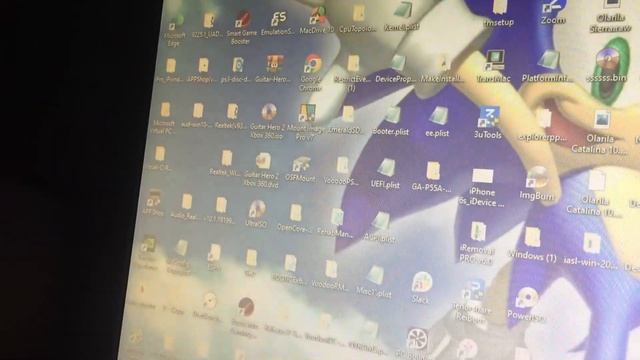The width and height of the screenshot is (640, 360).
Task: Select the Guitar-Hero... WinRAR archive
Action: point(273,69)
